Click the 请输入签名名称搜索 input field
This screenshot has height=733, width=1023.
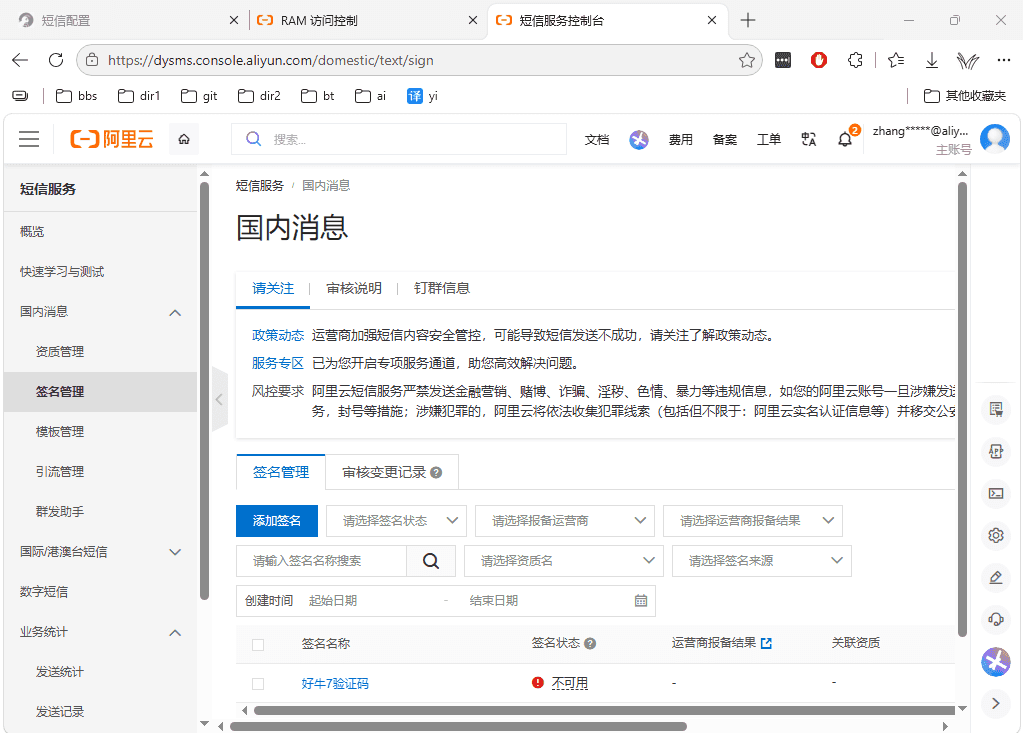coord(322,561)
